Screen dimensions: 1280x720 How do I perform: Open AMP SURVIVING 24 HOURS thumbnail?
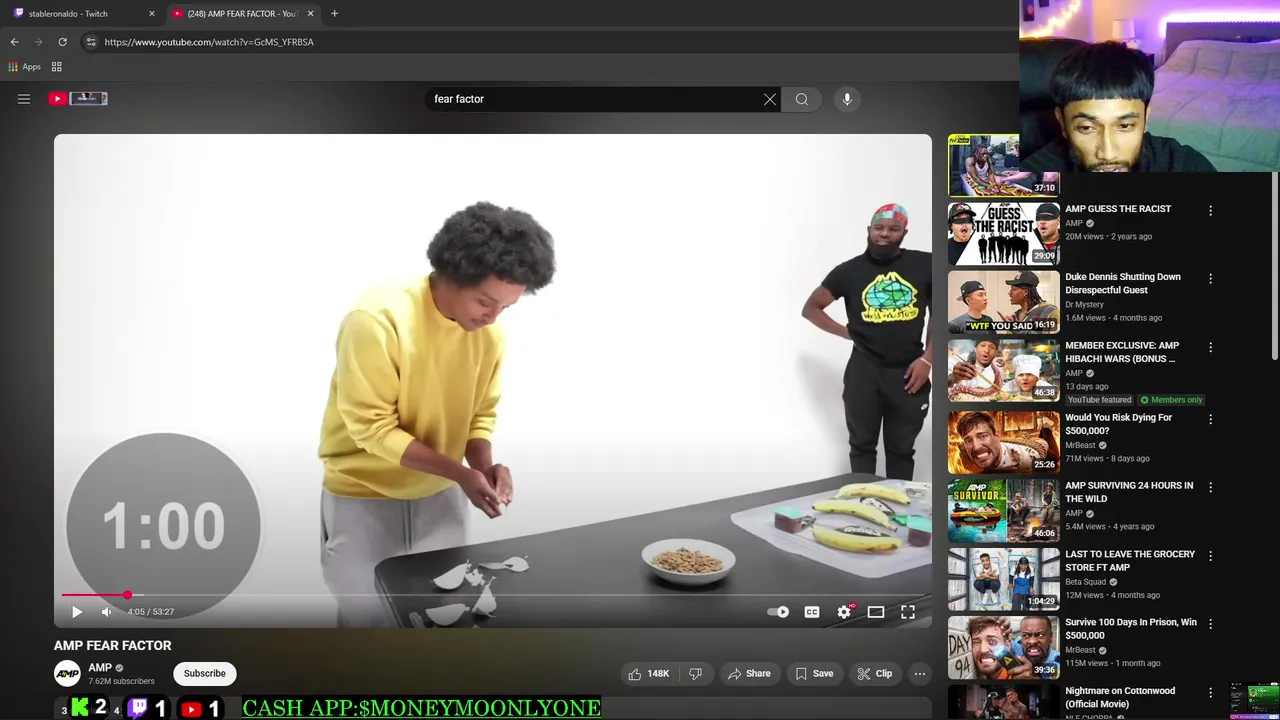coord(1003,510)
